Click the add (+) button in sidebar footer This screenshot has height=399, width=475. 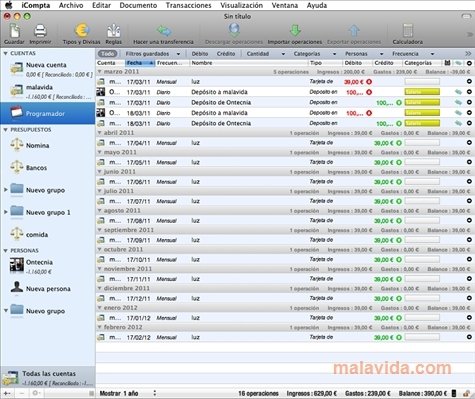point(7,393)
